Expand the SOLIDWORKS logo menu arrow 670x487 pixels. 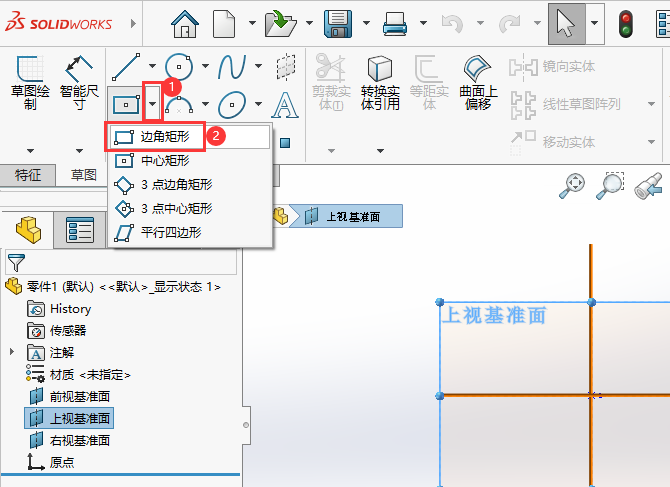133,23
